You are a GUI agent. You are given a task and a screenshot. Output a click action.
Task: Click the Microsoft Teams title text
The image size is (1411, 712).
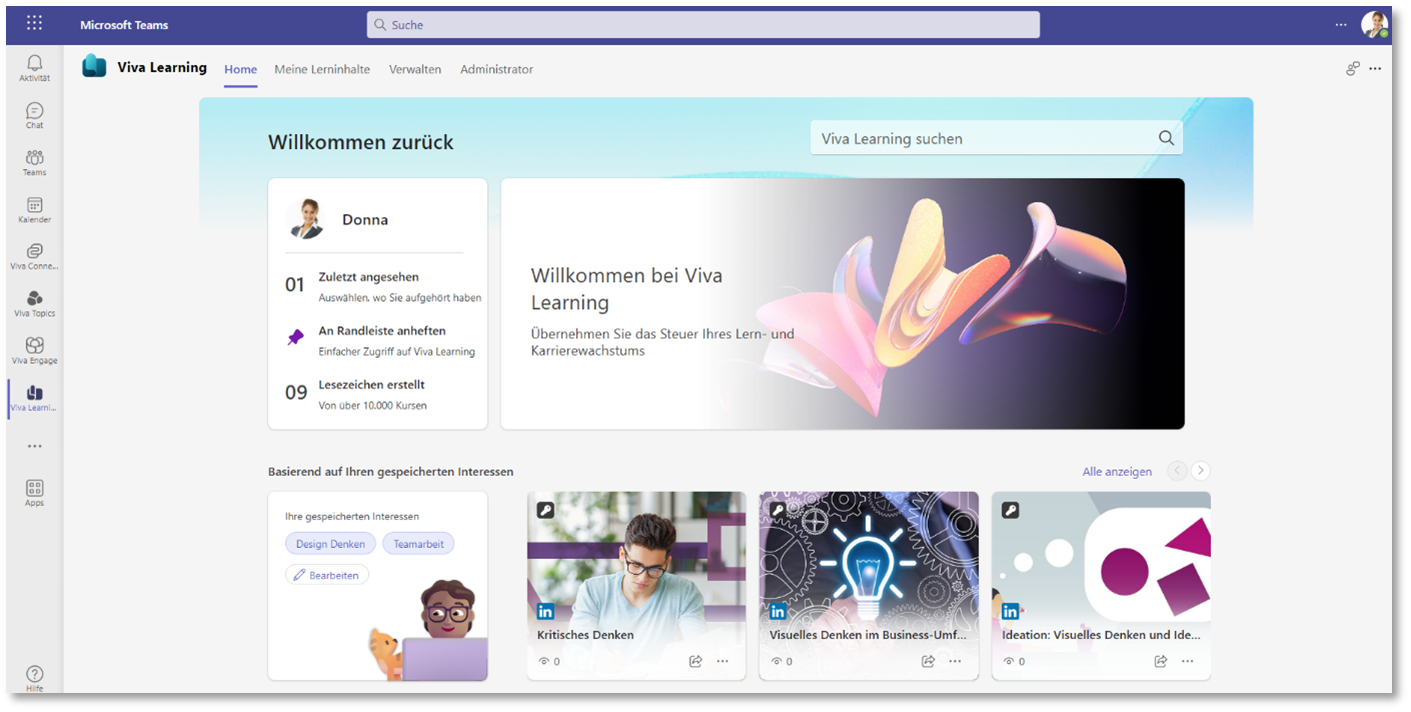pos(124,25)
